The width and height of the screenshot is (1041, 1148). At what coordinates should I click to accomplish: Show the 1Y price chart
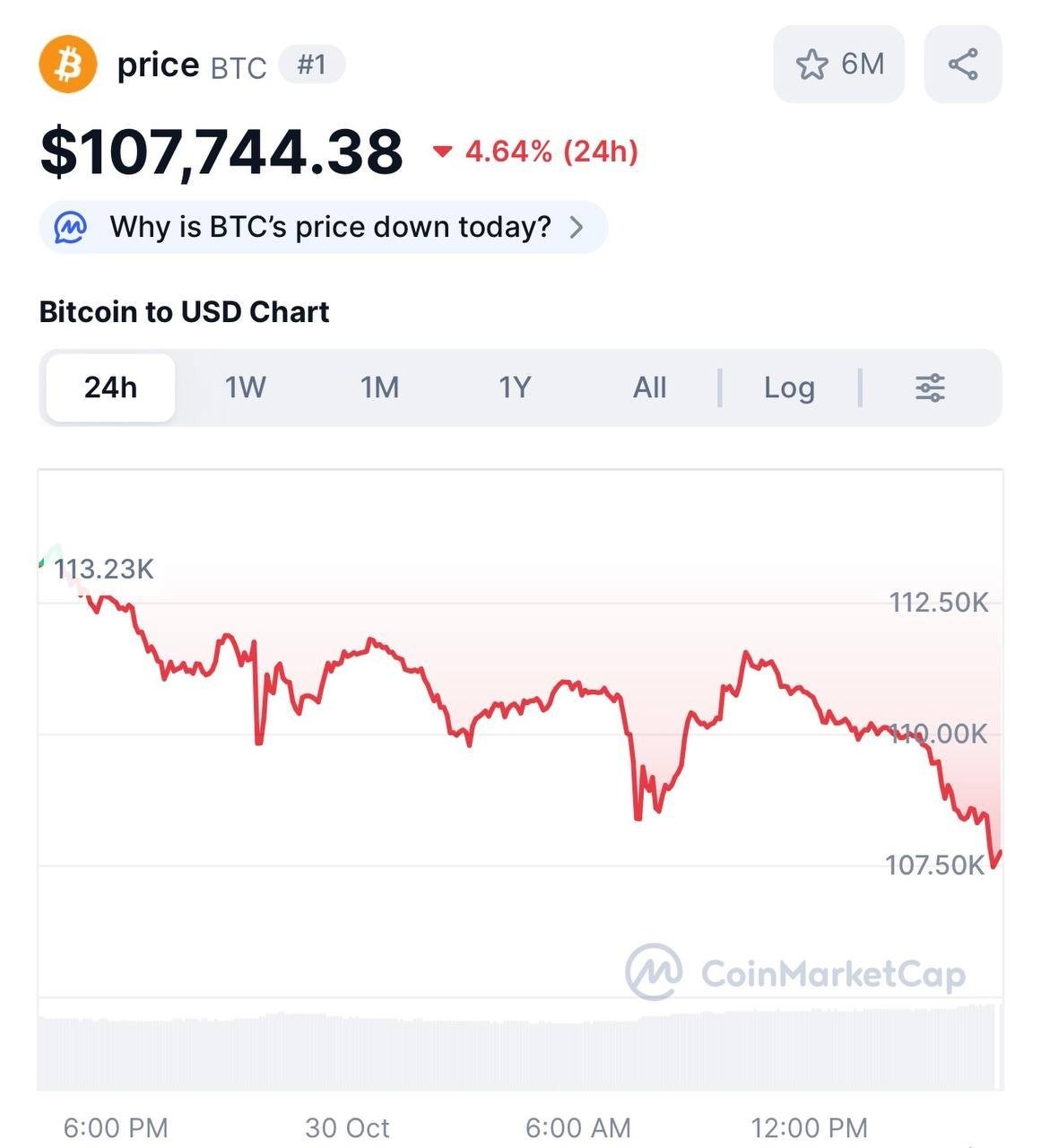point(515,388)
